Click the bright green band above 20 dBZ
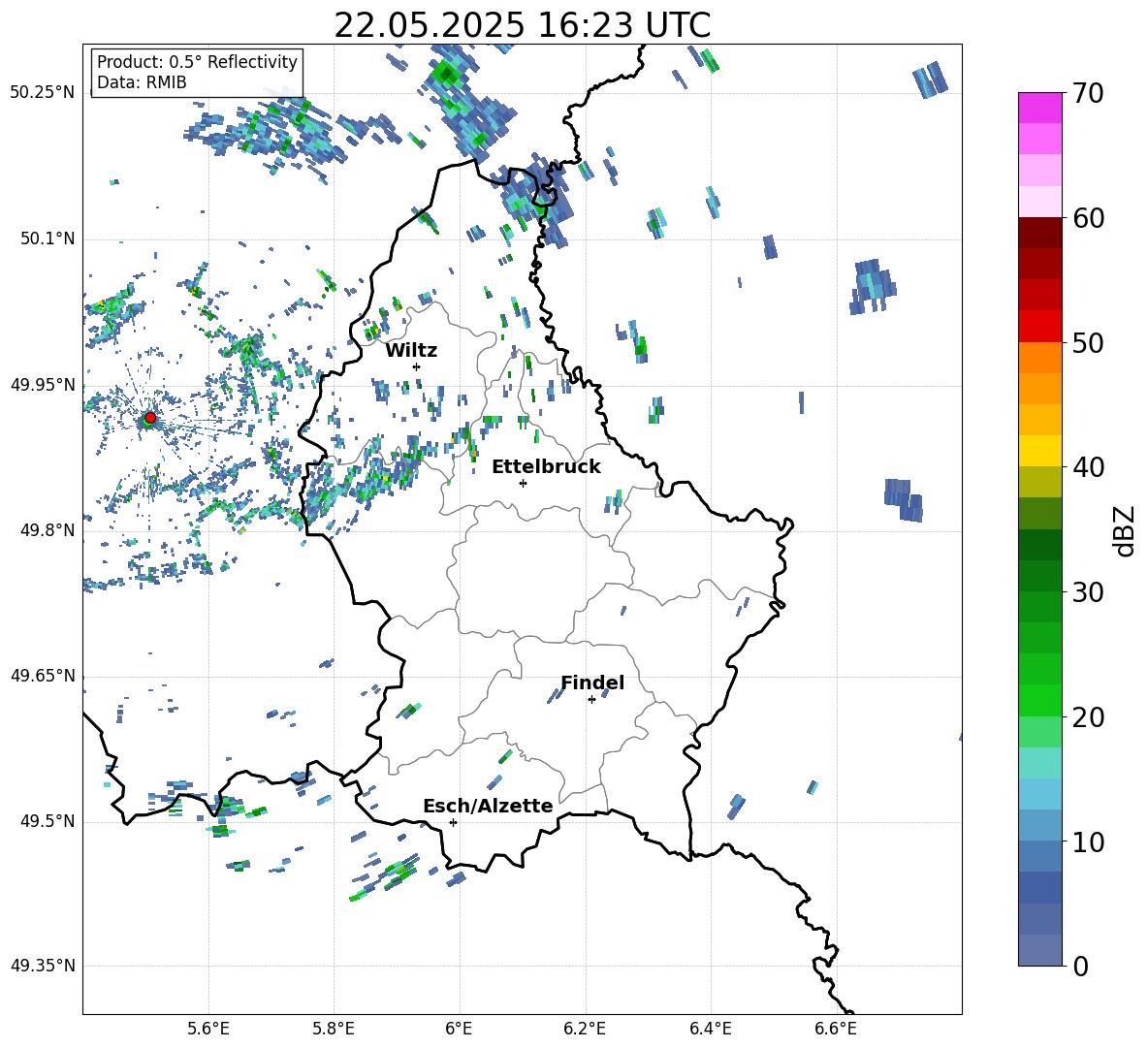 (1039, 700)
